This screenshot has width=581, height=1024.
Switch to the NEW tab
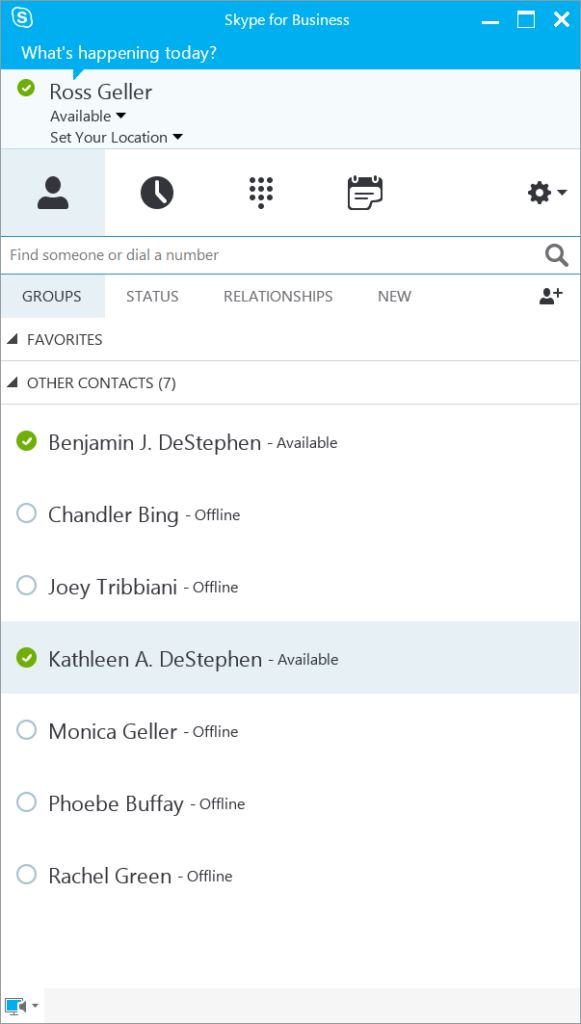(394, 296)
